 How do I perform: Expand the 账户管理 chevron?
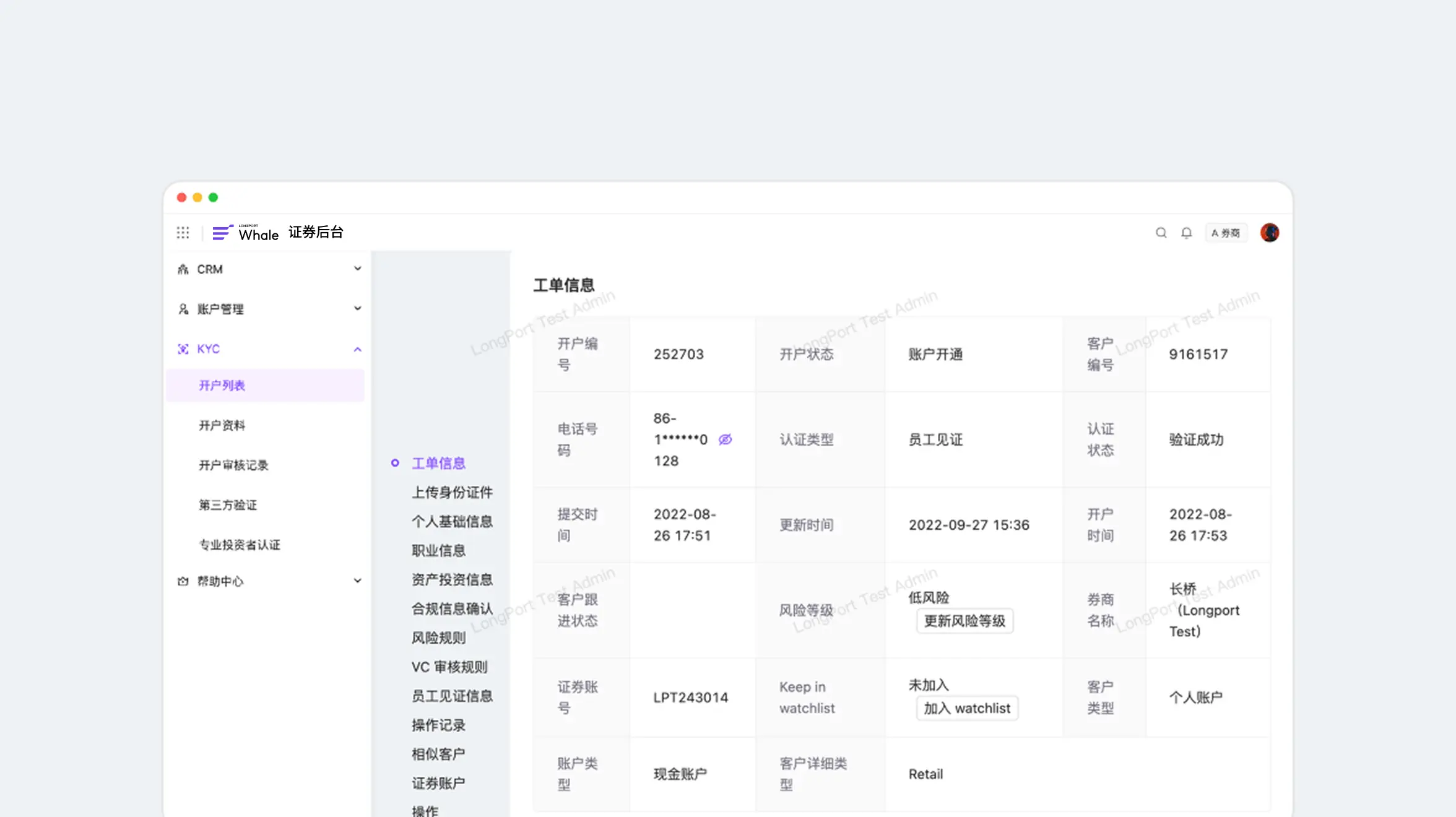coord(357,308)
